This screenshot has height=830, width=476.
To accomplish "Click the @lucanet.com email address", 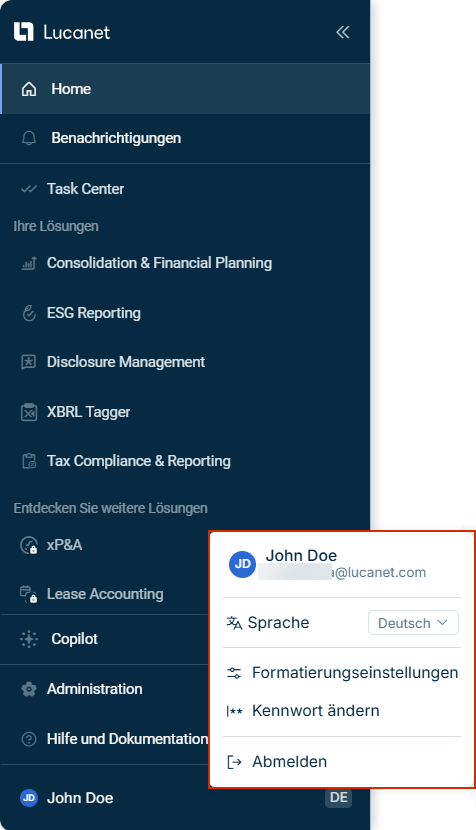I will pyautogui.click(x=378, y=572).
